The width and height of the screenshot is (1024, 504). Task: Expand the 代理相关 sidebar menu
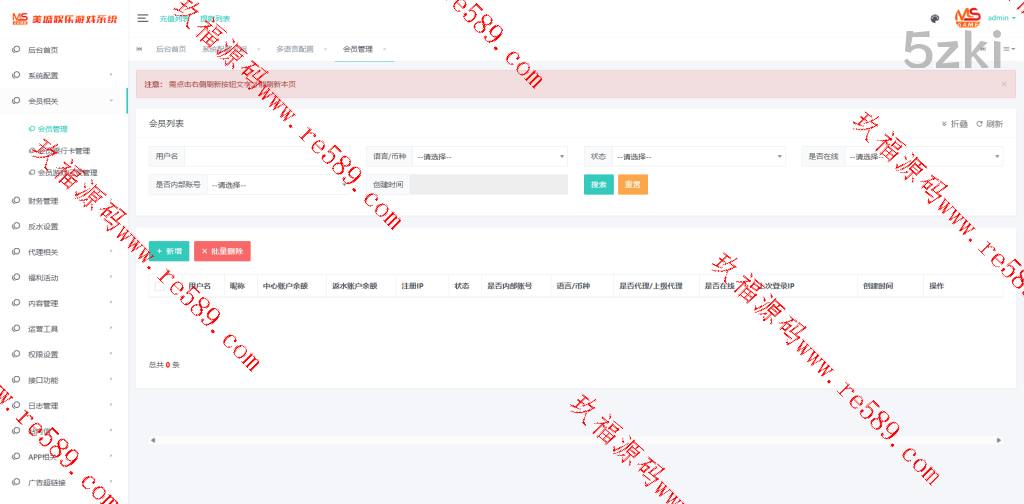click(111, 252)
